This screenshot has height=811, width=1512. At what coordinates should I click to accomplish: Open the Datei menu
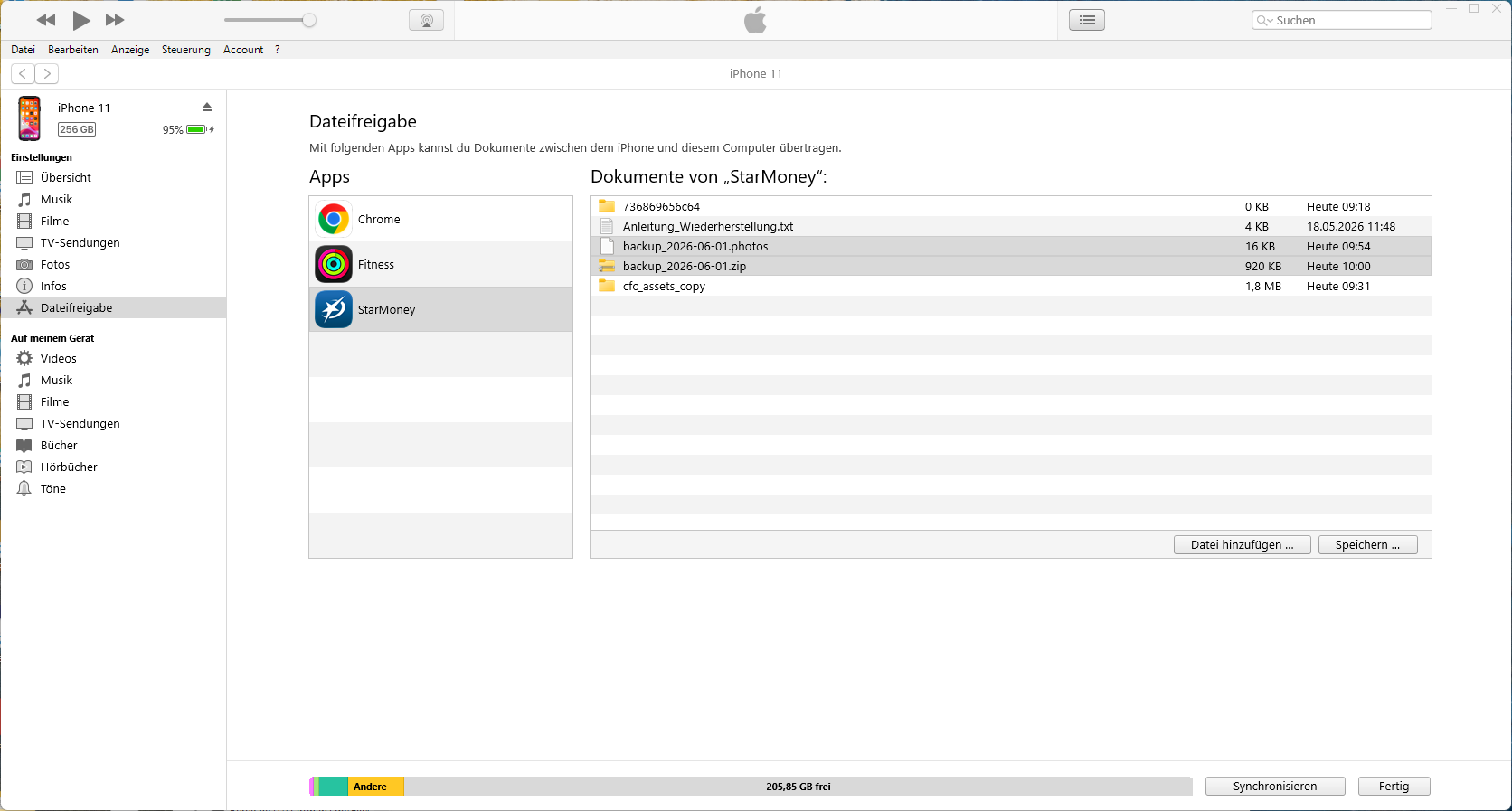[24, 50]
